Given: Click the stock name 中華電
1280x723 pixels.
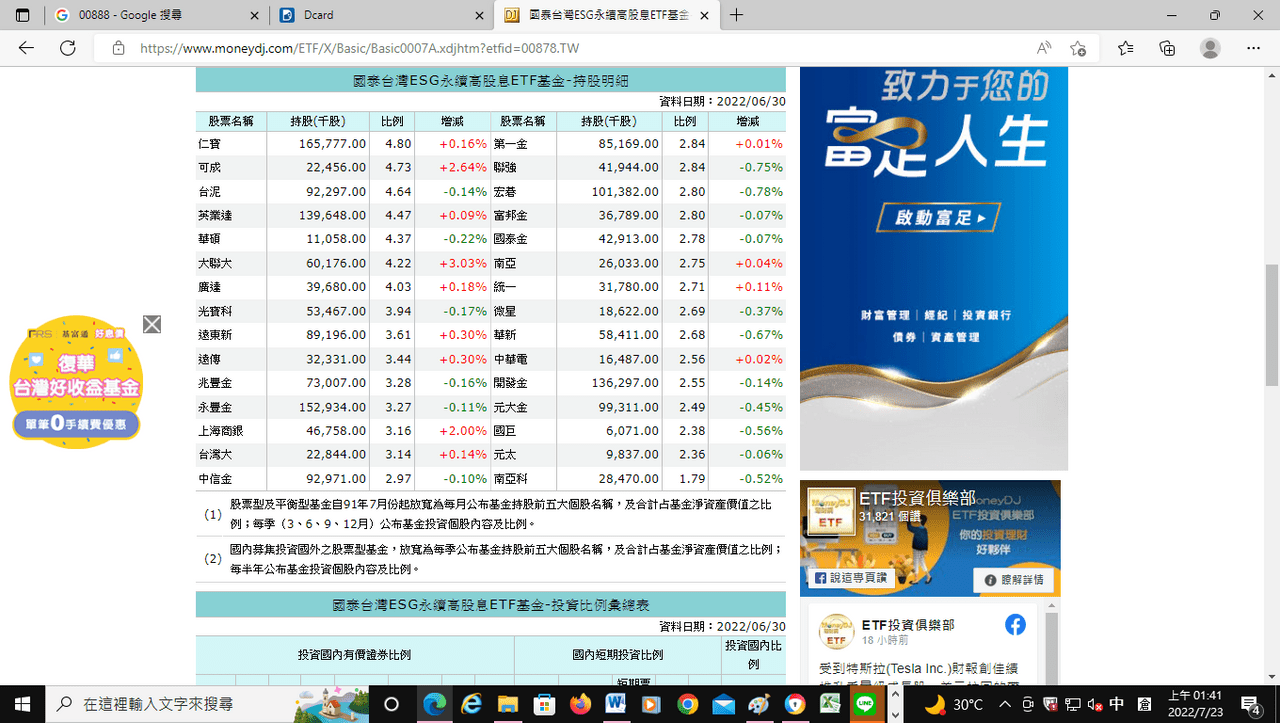Looking at the screenshot, I should point(510,360).
